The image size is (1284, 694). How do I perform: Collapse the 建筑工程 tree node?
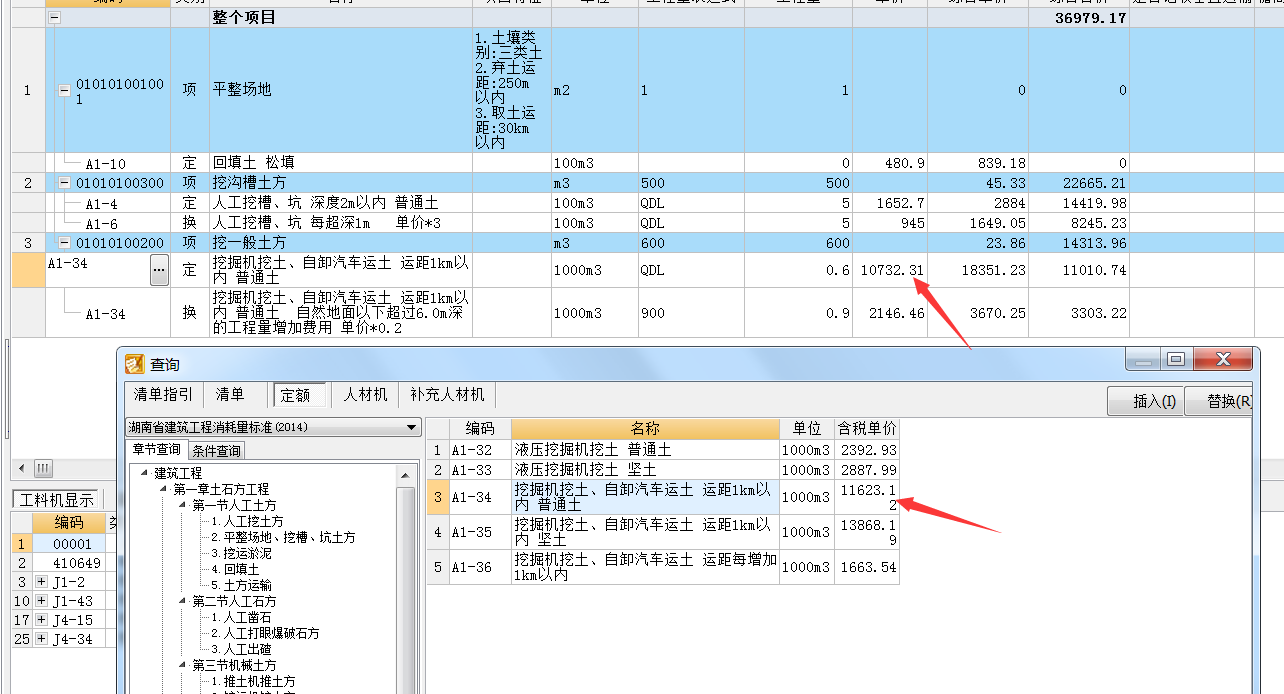coord(144,473)
